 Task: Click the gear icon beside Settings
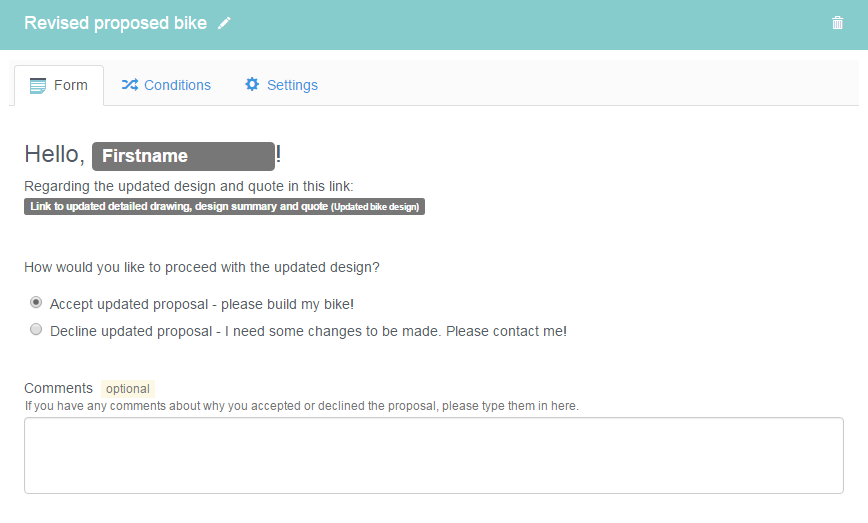[252, 84]
